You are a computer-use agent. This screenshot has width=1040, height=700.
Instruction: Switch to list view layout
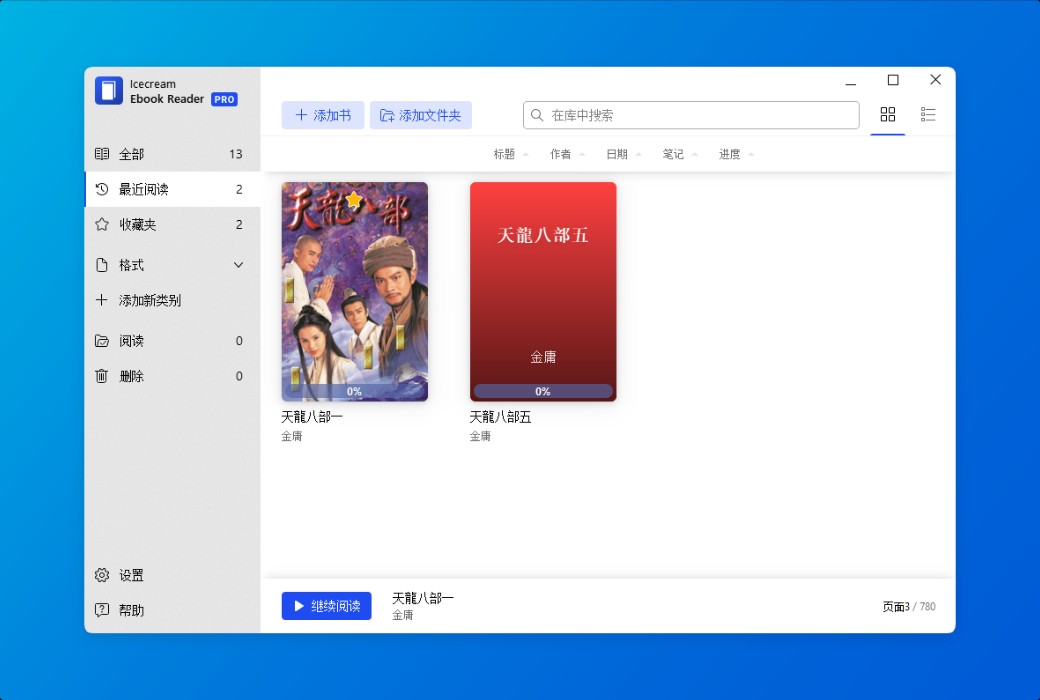coord(928,114)
